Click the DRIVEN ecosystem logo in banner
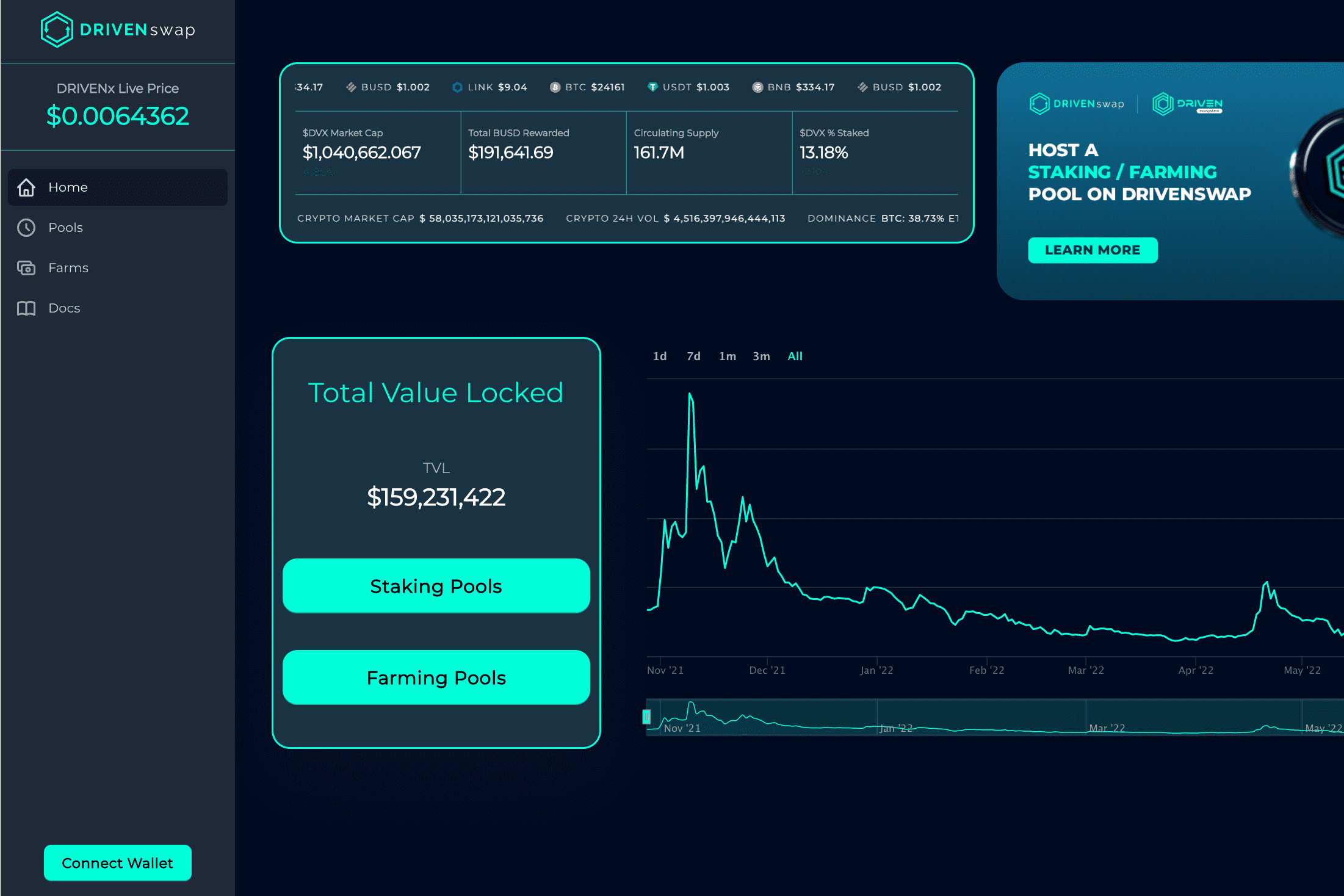Screen dimensions: 1344x896 [x=1187, y=104]
